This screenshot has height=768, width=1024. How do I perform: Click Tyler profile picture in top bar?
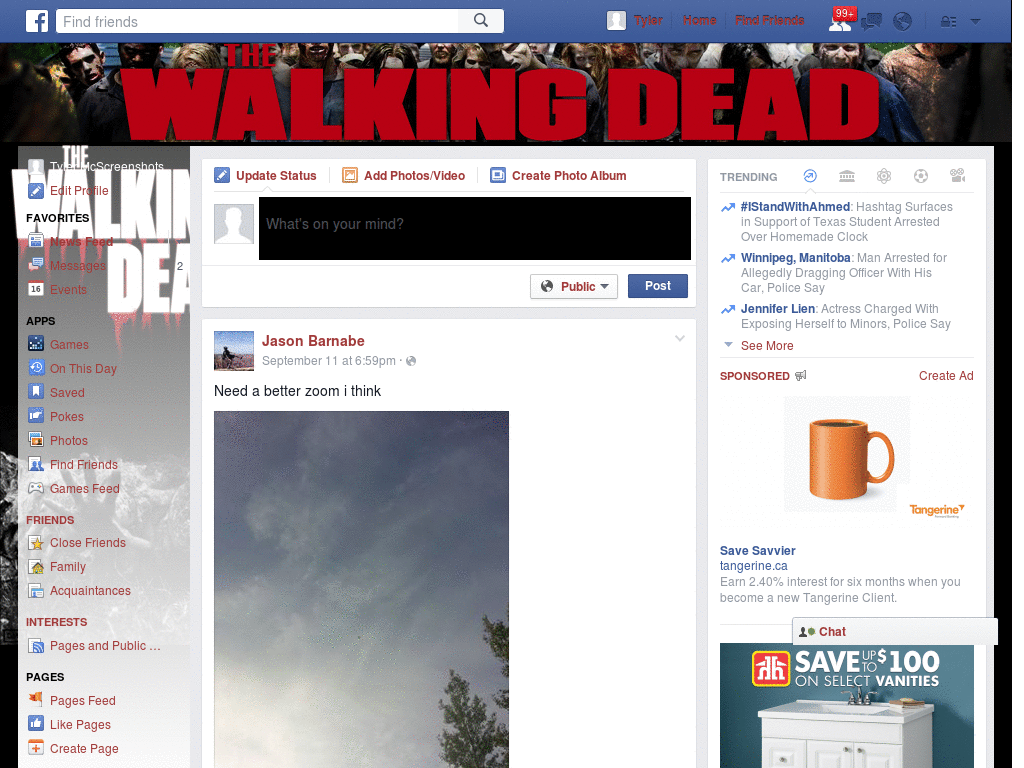coord(616,21)
